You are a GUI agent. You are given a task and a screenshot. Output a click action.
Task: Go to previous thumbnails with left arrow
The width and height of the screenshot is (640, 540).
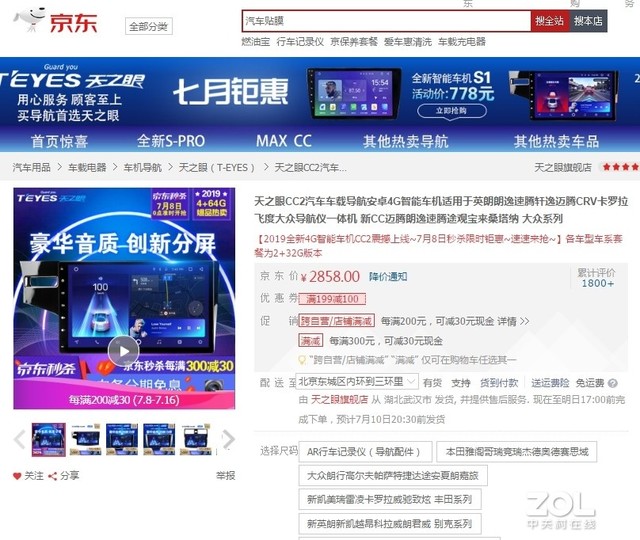[x=19, y=440]
